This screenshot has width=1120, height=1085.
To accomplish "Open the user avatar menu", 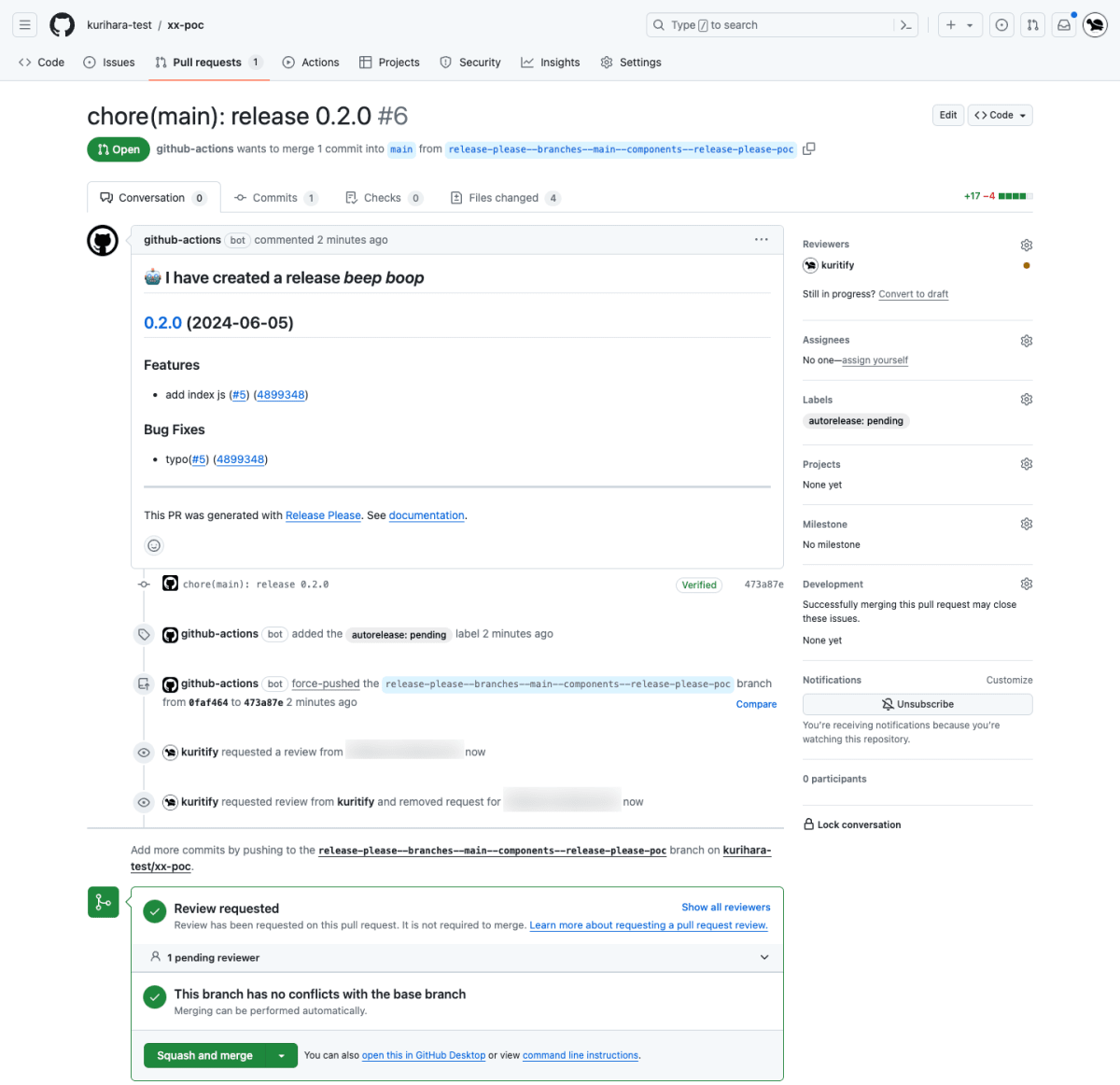I will (1095, 25).
